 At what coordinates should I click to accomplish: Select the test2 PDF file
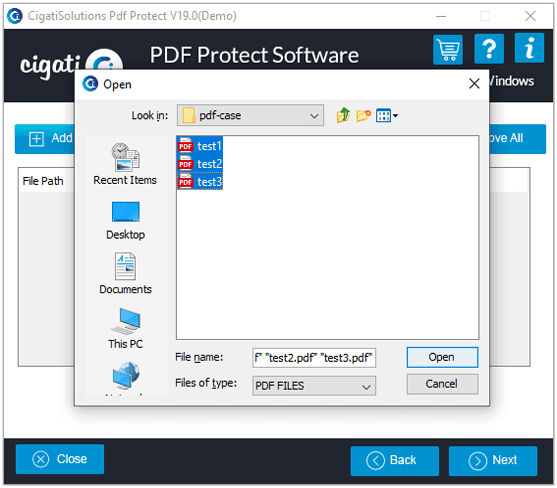pos(200,164)
